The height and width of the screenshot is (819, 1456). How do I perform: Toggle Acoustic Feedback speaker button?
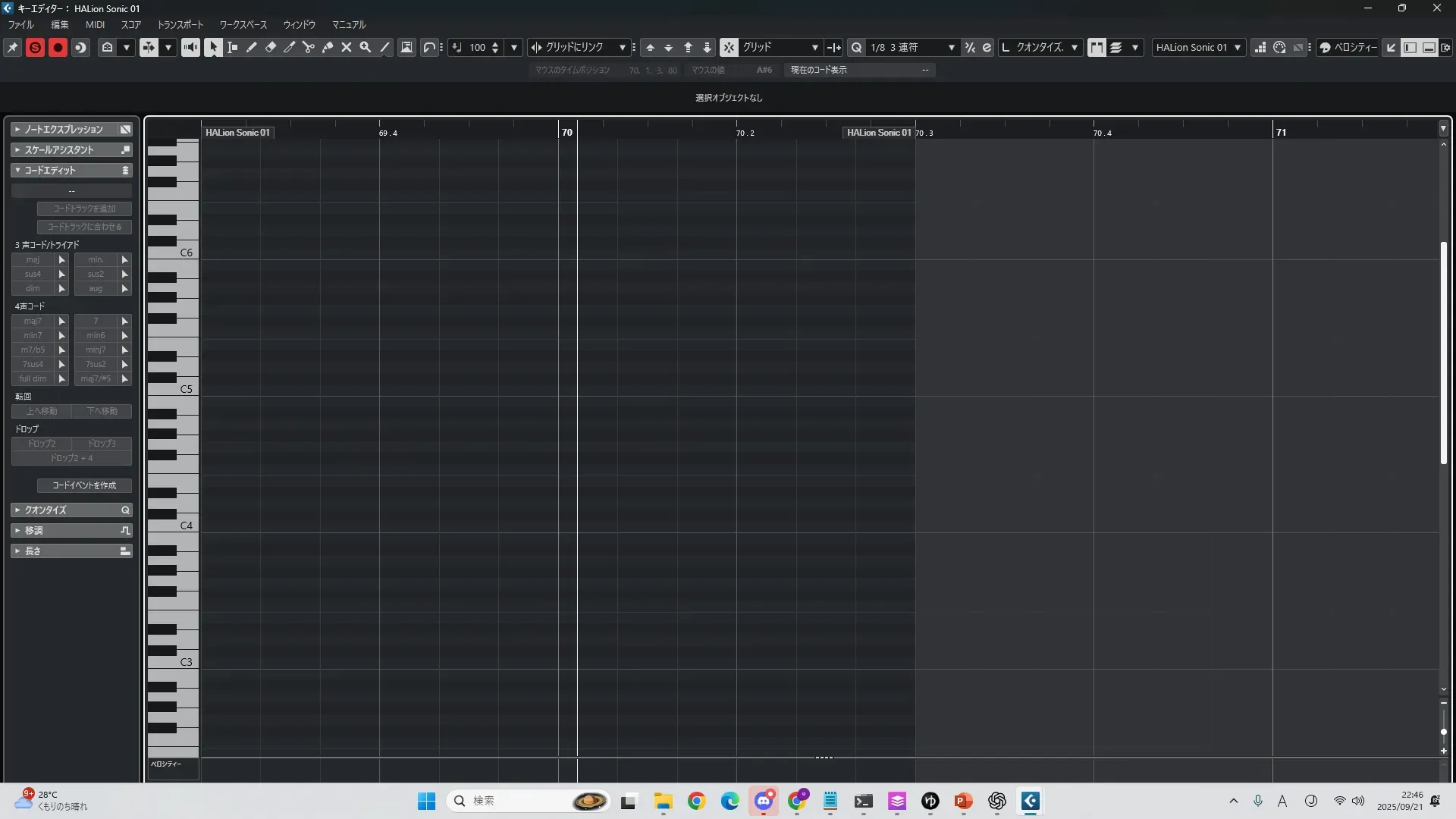pos(190,47)
